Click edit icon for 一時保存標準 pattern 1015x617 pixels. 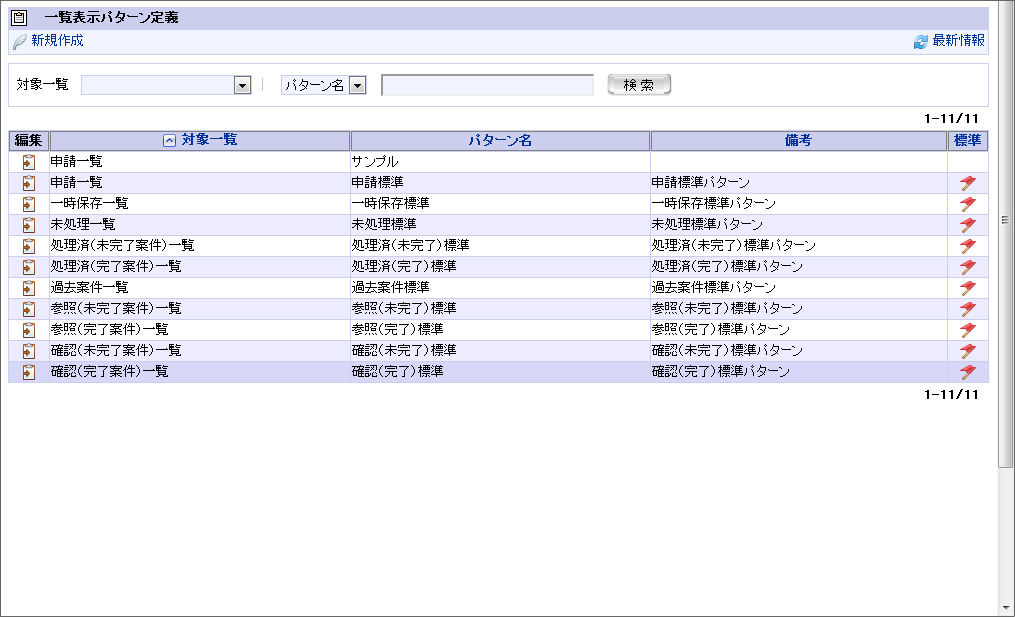(x=28, y=203)
